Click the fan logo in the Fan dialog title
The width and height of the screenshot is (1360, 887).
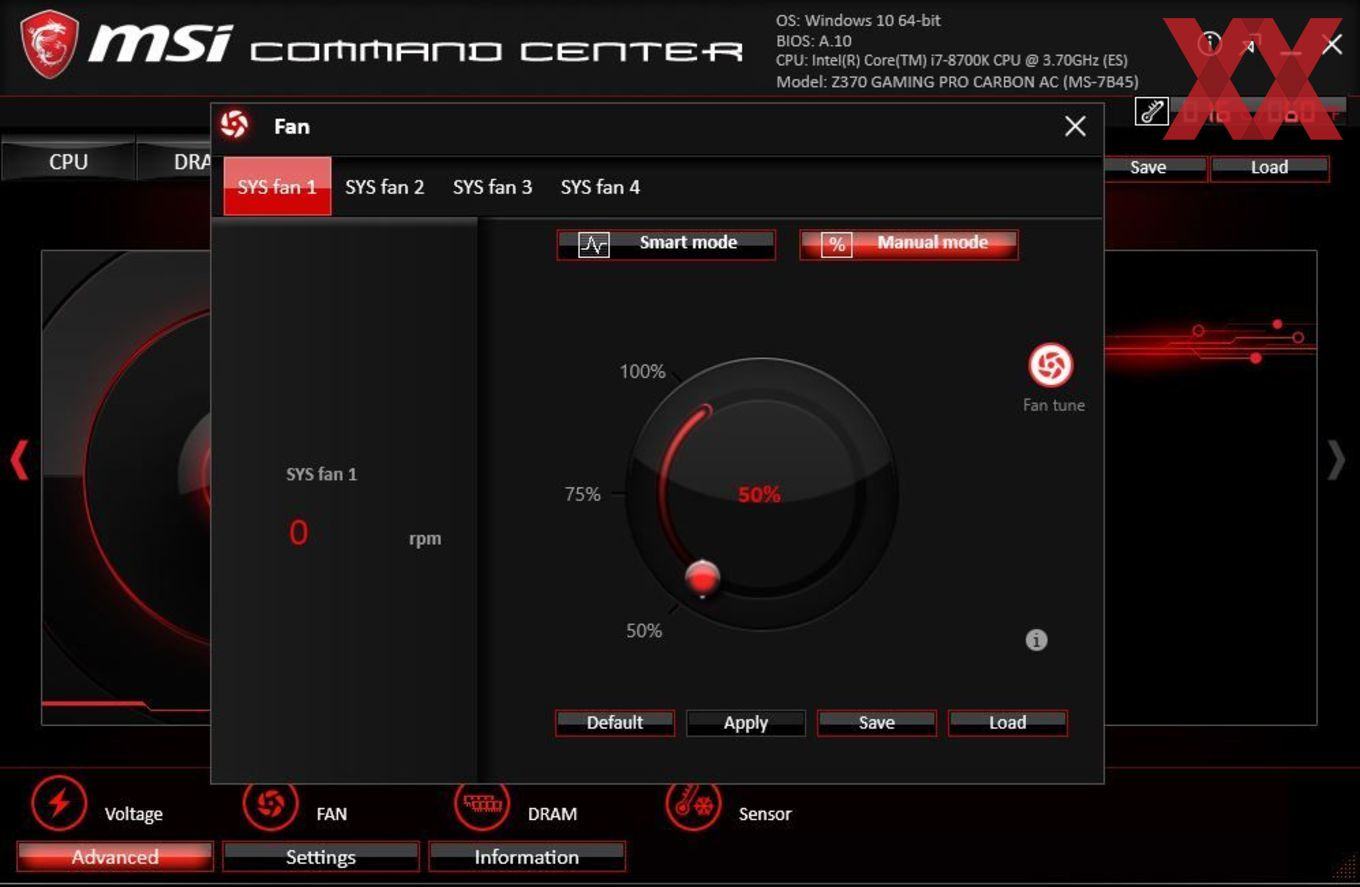pos(234,125)
